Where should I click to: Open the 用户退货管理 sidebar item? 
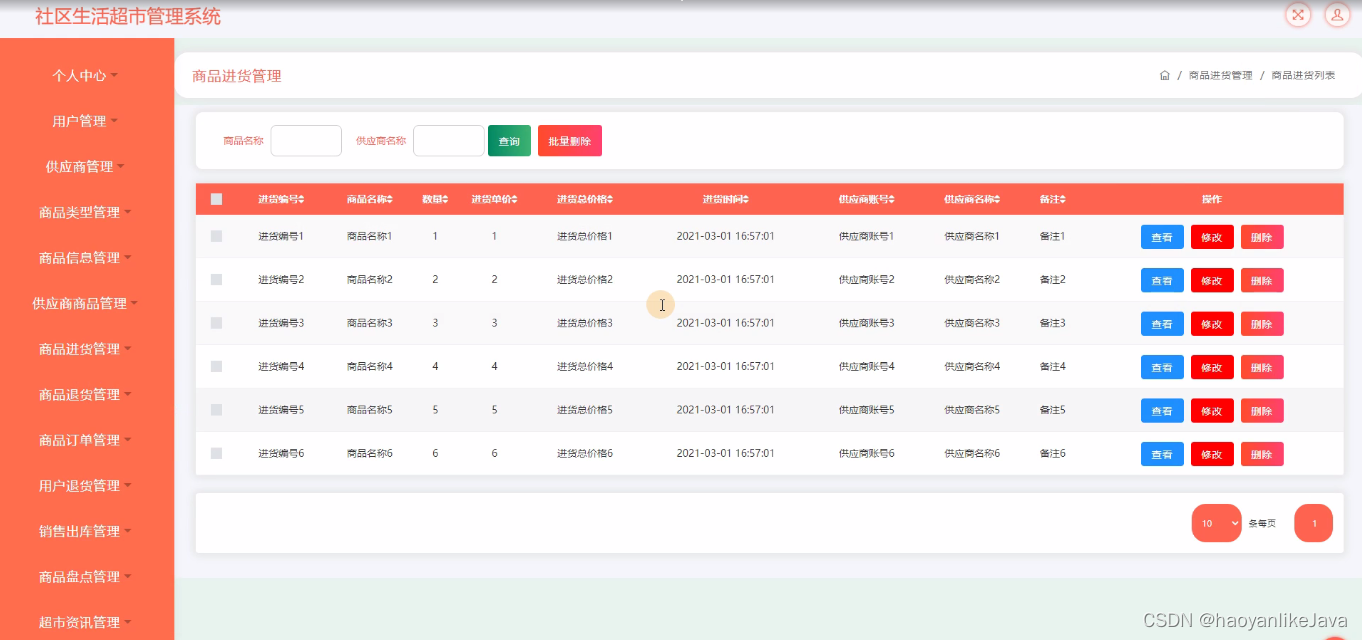(86, 485)
